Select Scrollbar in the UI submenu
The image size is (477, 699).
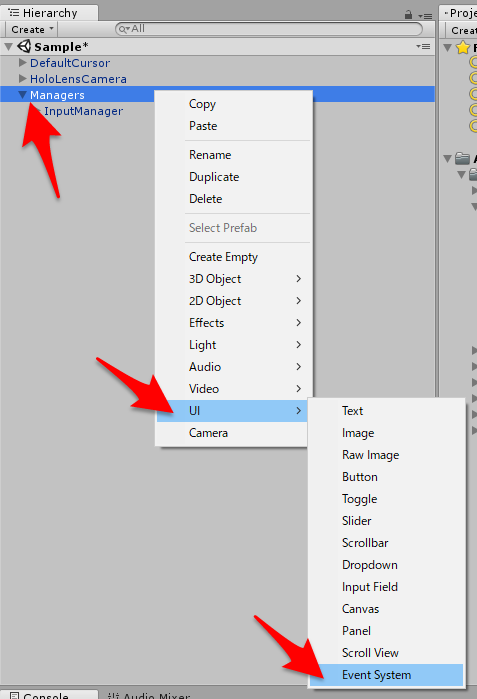386,543
